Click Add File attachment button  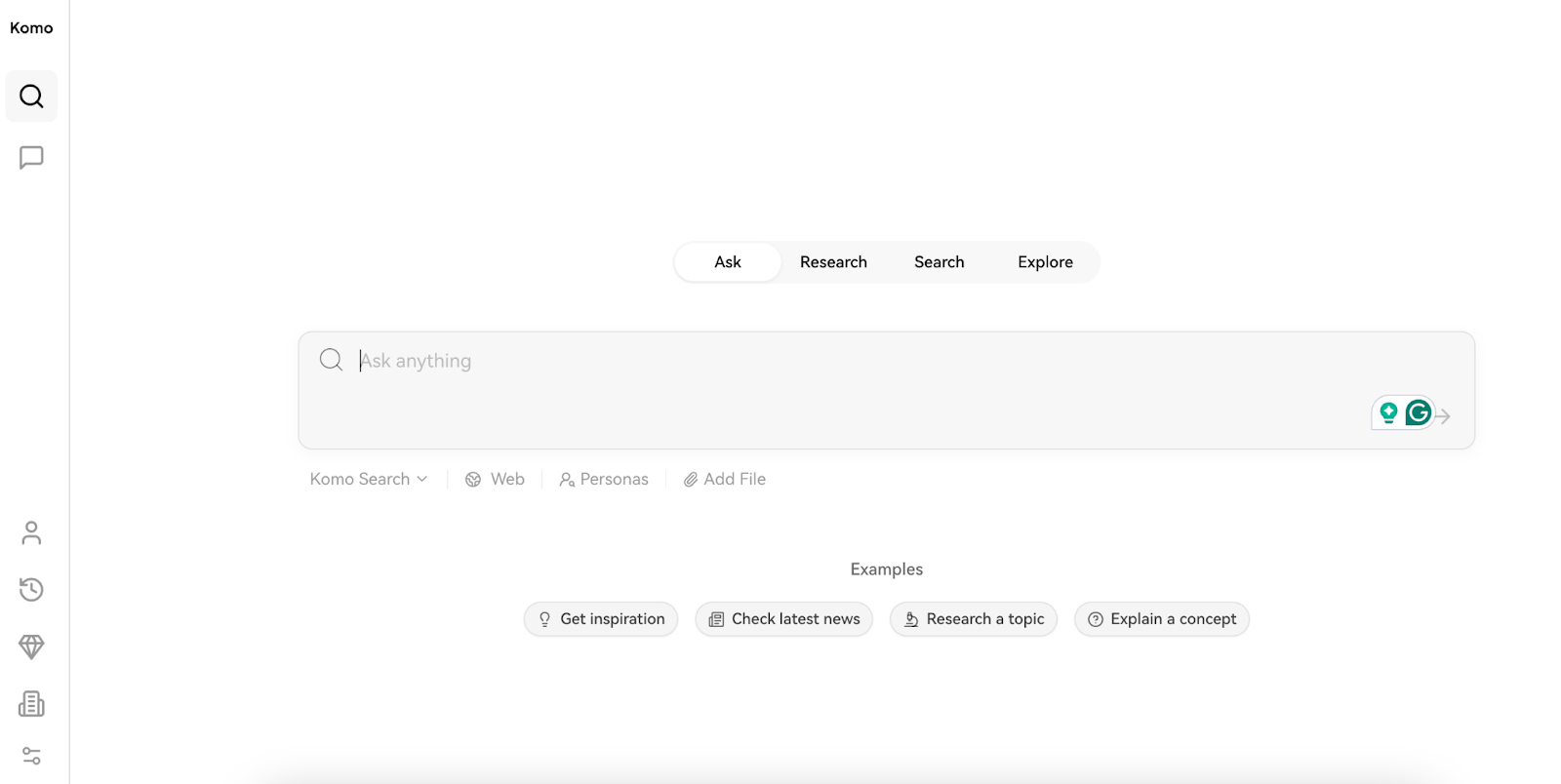click(725, 479)
